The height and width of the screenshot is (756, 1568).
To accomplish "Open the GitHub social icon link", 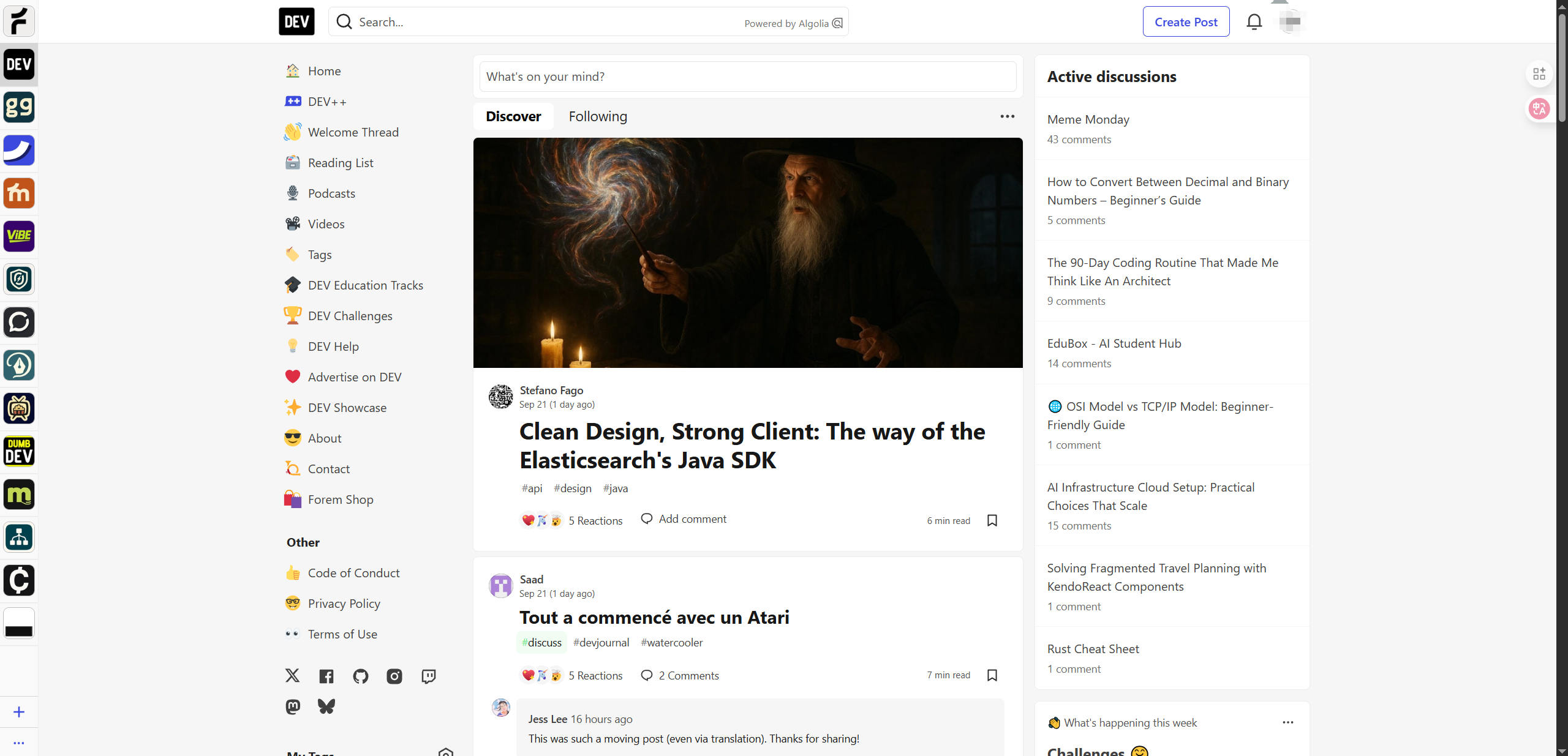I will (x=360, y=676).
